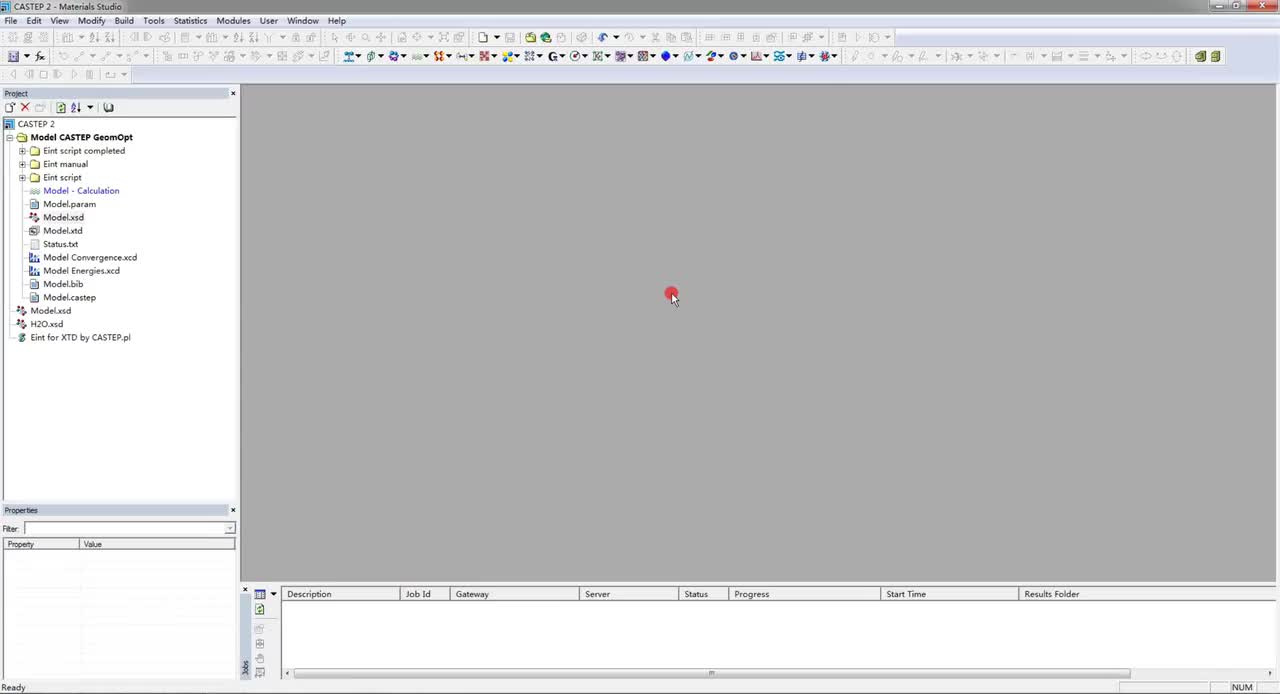Open the Undo history dropdown arrow
Image resolution: width=1280 pixels, height=694 pixels.
tap(616, 37)
